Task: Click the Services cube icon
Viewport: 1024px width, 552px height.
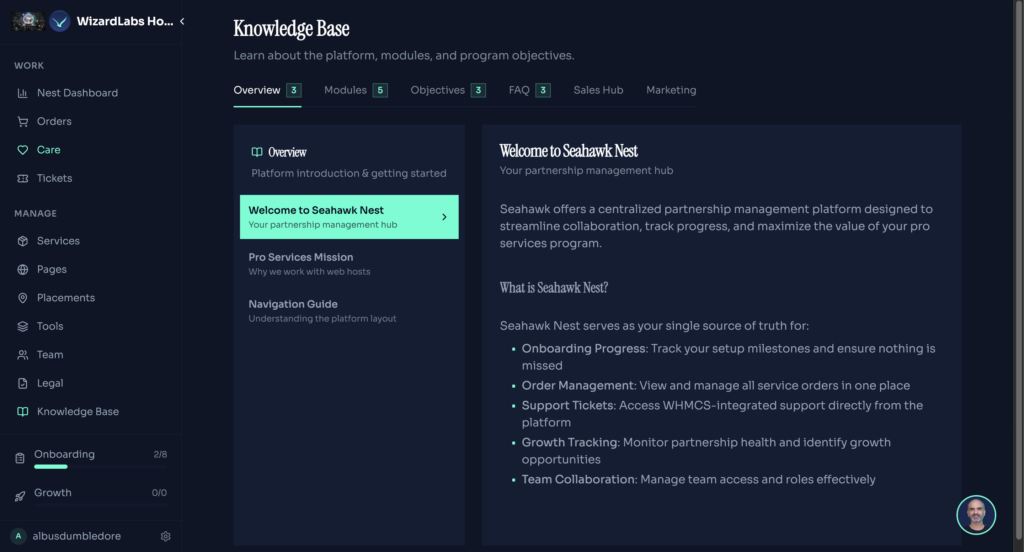Action: [23, 241]
